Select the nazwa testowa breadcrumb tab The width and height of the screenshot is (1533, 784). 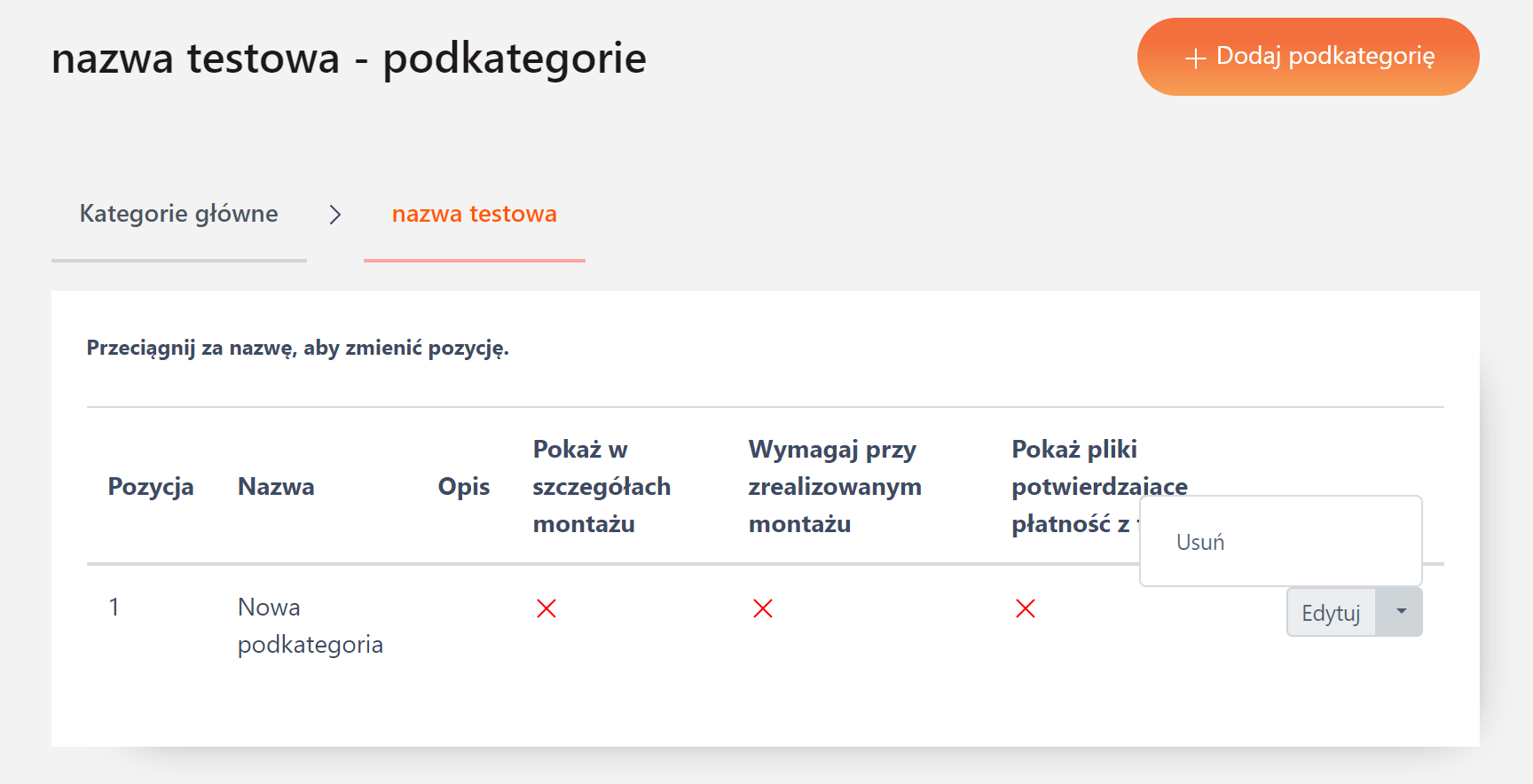[x=475, y=214]
